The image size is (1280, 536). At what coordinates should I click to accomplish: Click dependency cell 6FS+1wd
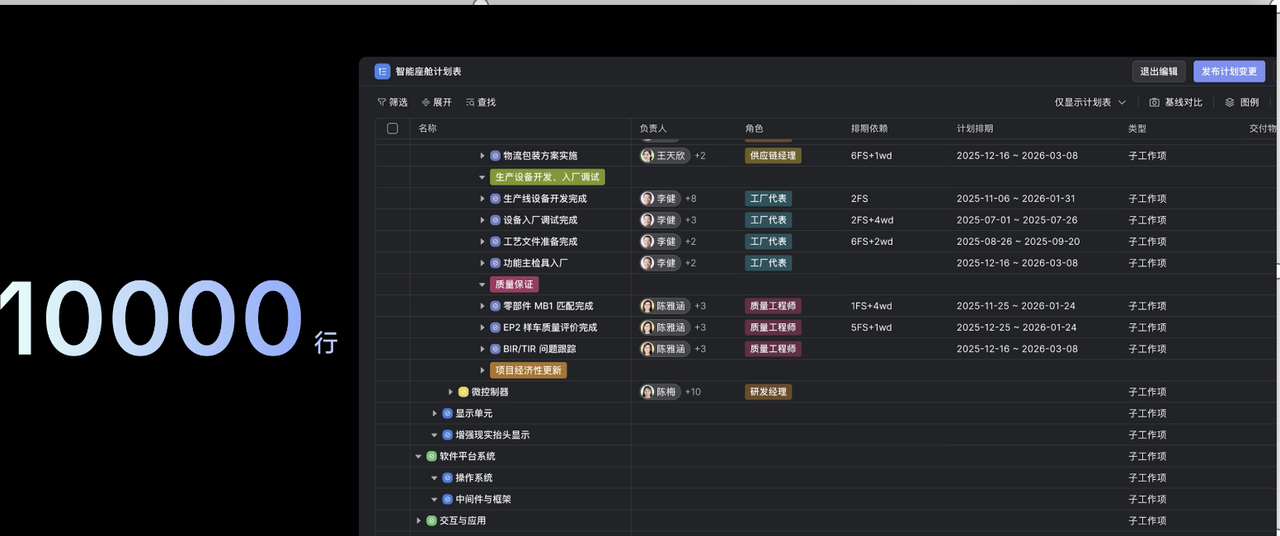[x=872, y=155]
